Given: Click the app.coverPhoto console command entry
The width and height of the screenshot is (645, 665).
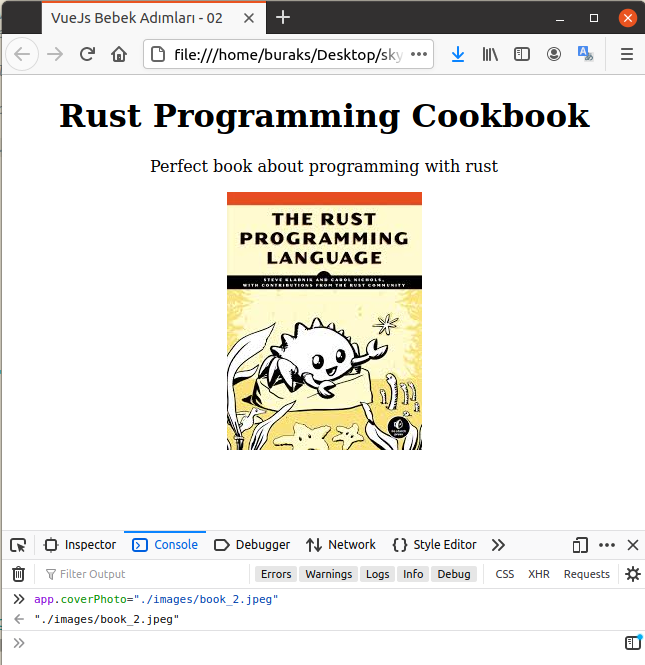Looking at the screenshot, I should [156, 599].
